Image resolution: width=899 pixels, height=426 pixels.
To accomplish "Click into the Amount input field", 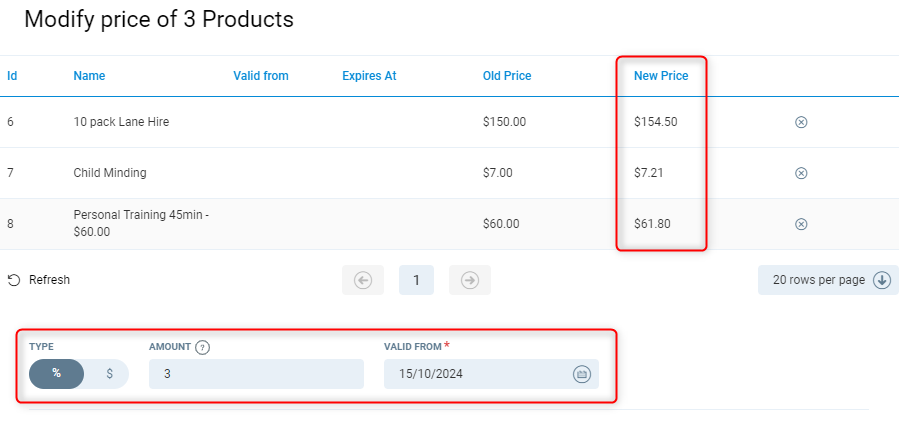I will click(256, 374).
